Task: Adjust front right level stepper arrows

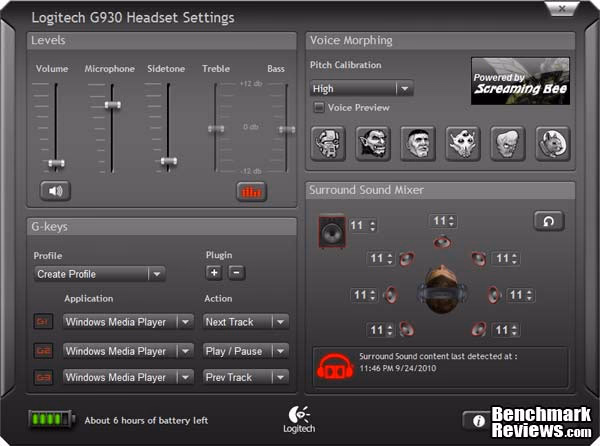Action: pyautogui.click(x=514, y=259)
